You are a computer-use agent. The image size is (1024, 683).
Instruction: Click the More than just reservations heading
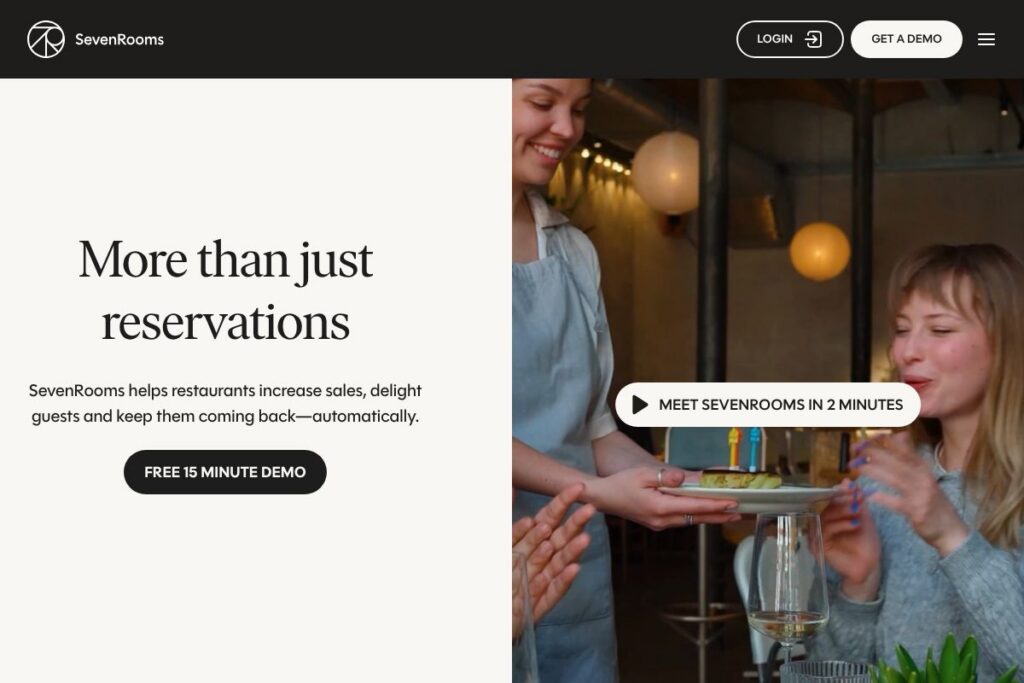[x=225, y=290]
